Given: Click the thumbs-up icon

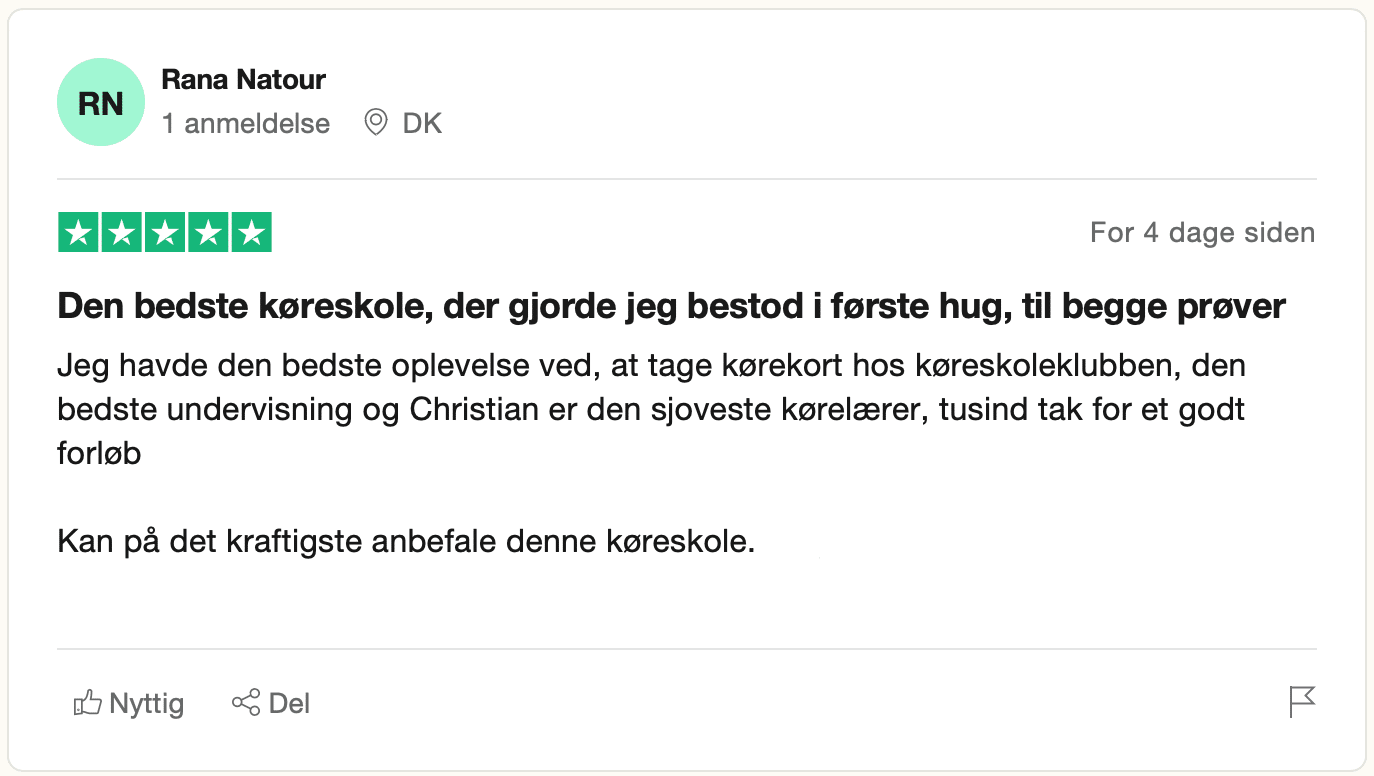Looking at the screenshot, I should click(x=88, y=704).
